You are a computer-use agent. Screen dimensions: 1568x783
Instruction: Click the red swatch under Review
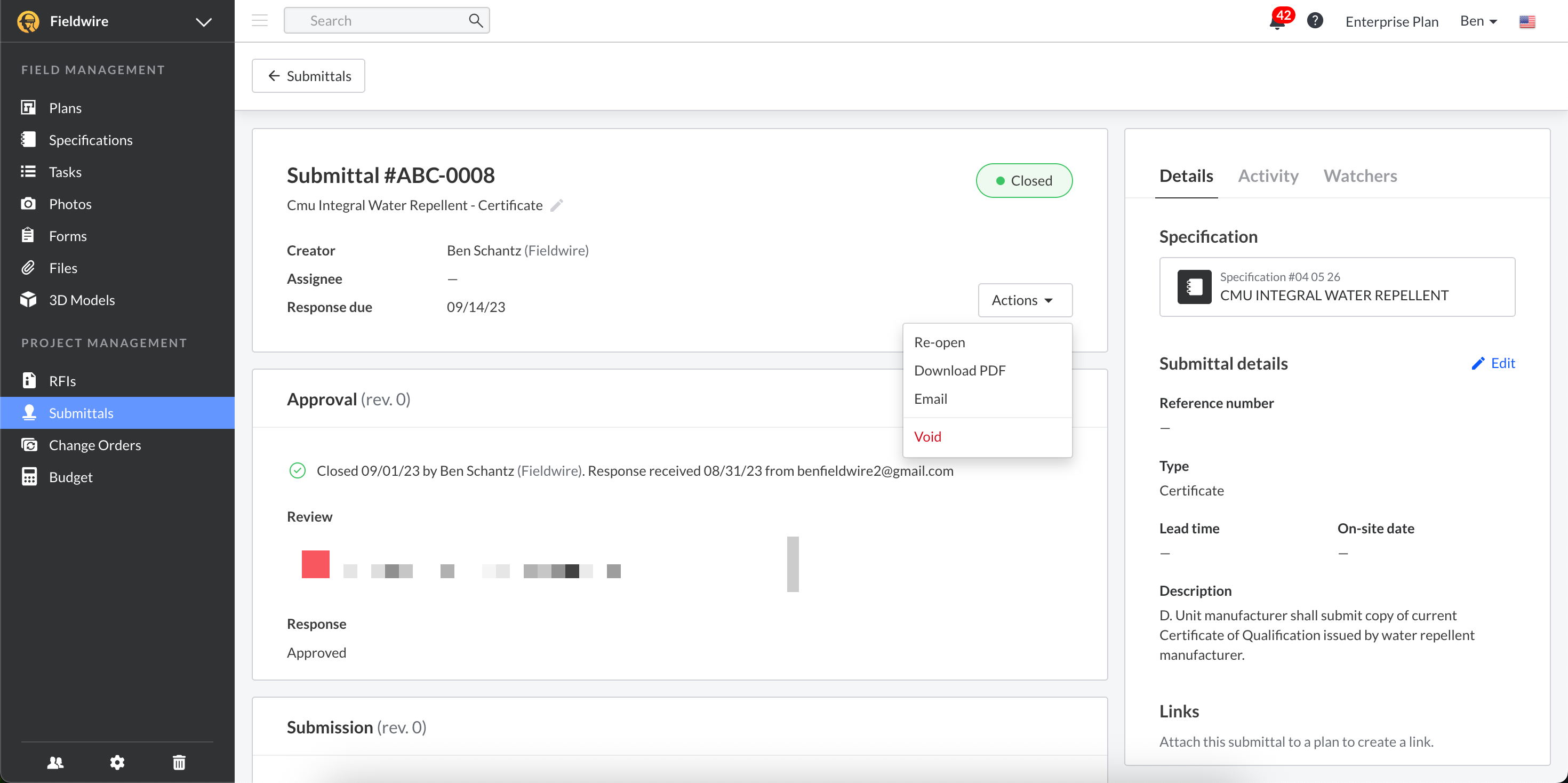[x=315, y=564]
